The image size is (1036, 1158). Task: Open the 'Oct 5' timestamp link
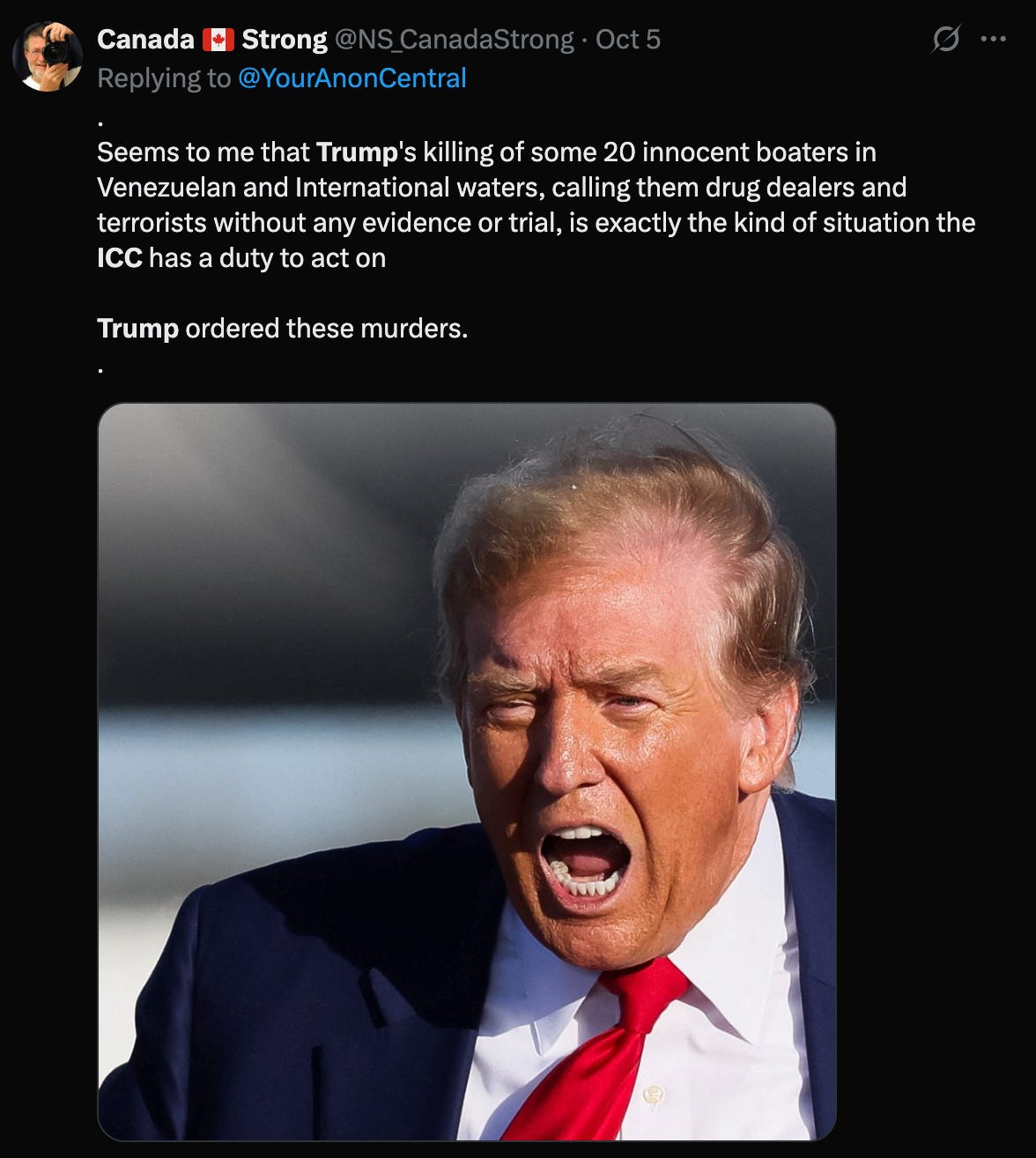[628, 40]
